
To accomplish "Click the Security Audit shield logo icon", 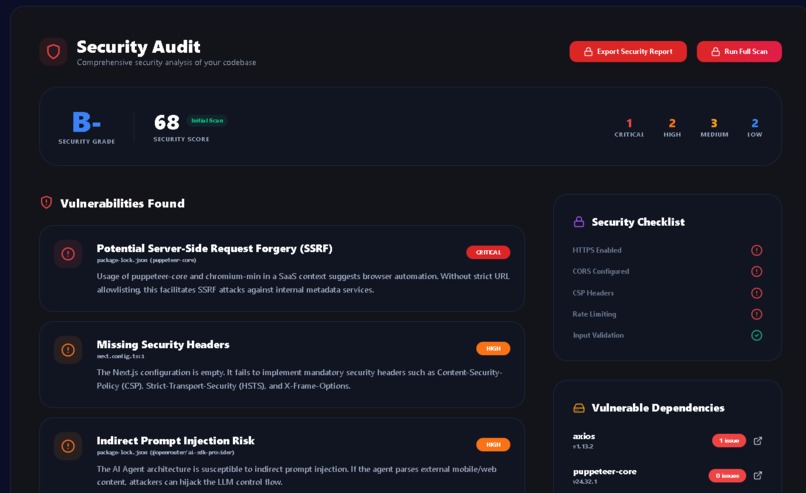I will click(x=53, y=51).
